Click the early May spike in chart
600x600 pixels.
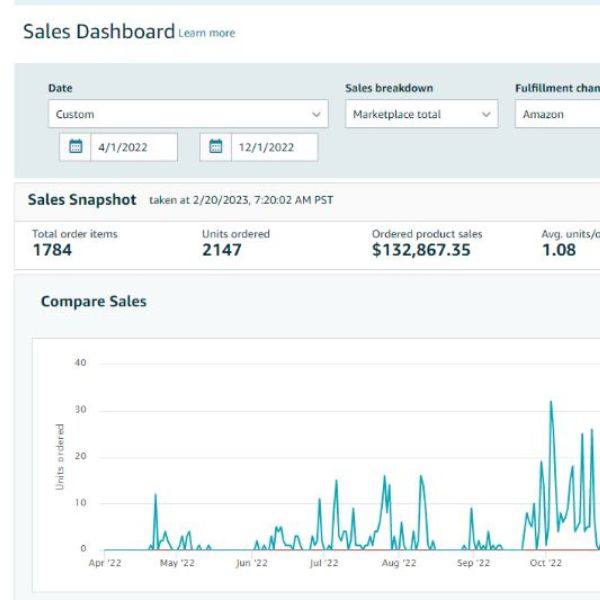click(x=156, y=496)
